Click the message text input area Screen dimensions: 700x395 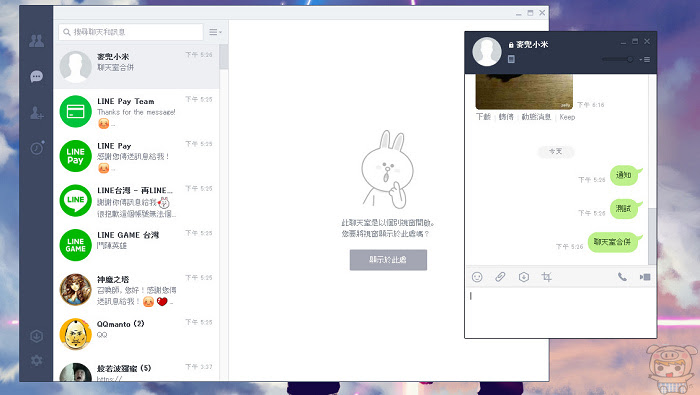coord(560,312)
